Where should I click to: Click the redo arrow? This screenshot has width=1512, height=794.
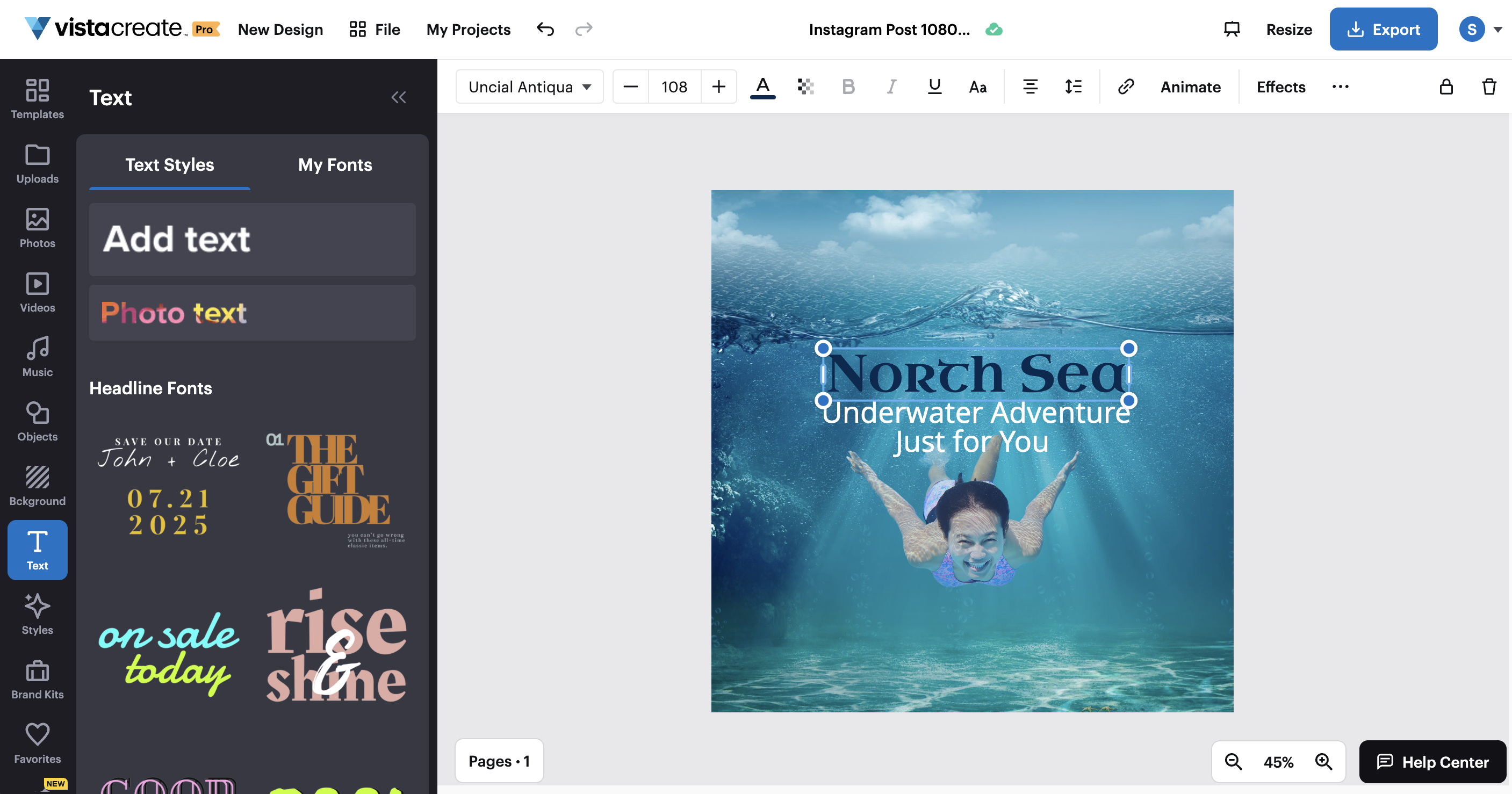coord(584,29)
